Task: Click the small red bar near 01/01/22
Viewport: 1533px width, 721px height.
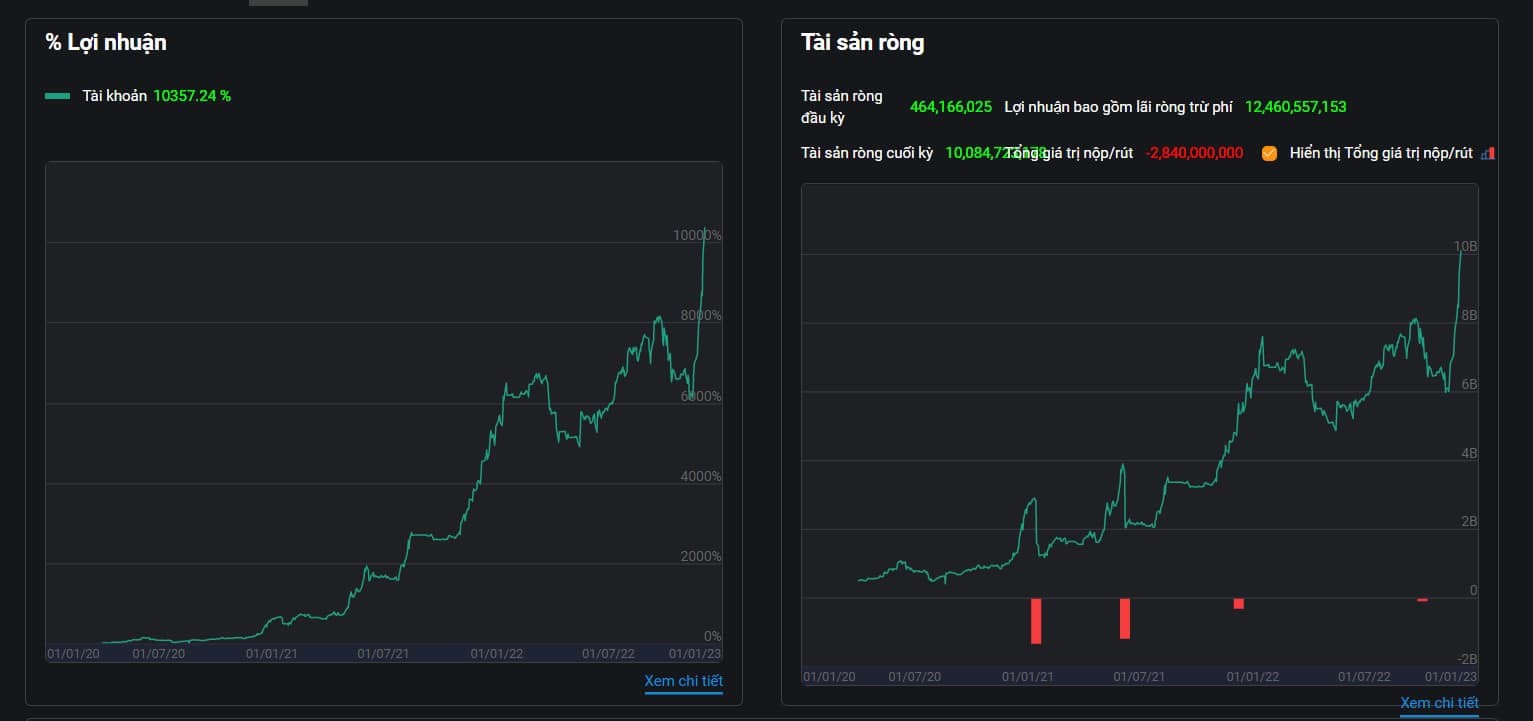Action: (1238, 604)
